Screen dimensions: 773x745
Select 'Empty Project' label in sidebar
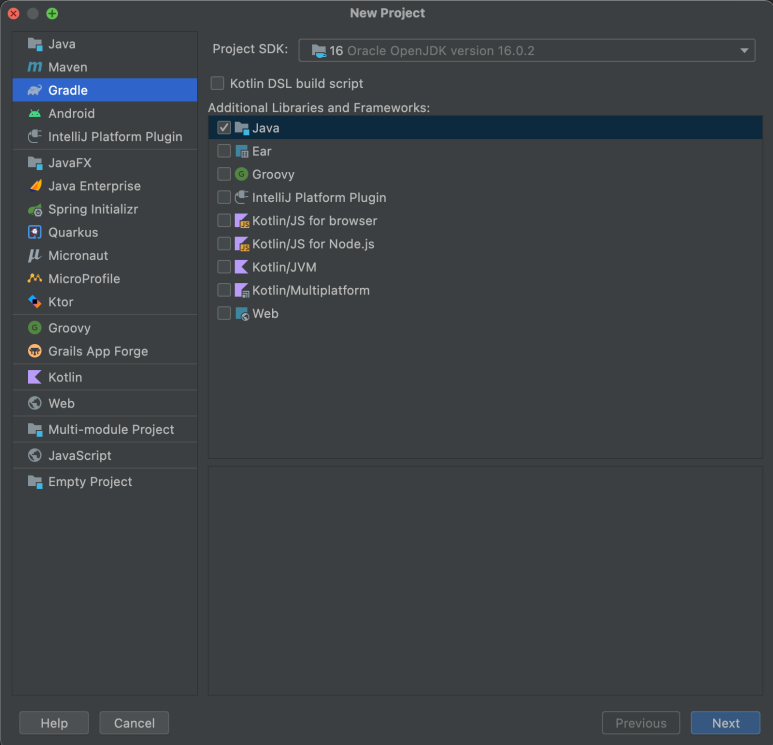90,482
